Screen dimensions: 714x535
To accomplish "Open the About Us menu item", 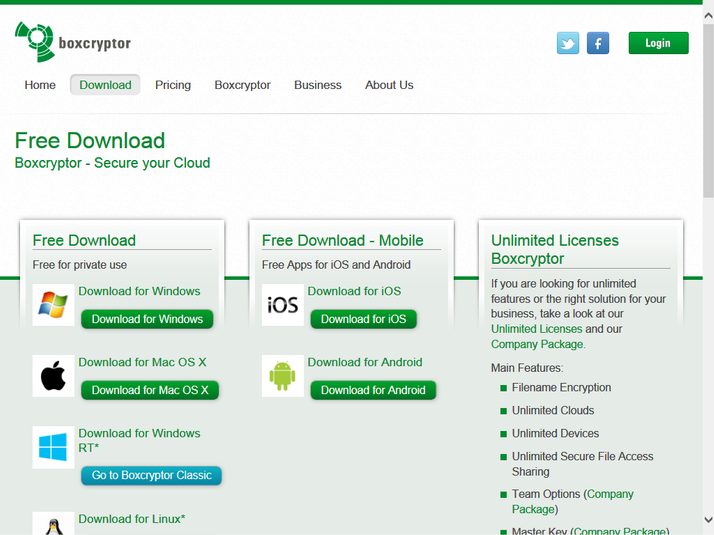I will (x=389, y=85).
